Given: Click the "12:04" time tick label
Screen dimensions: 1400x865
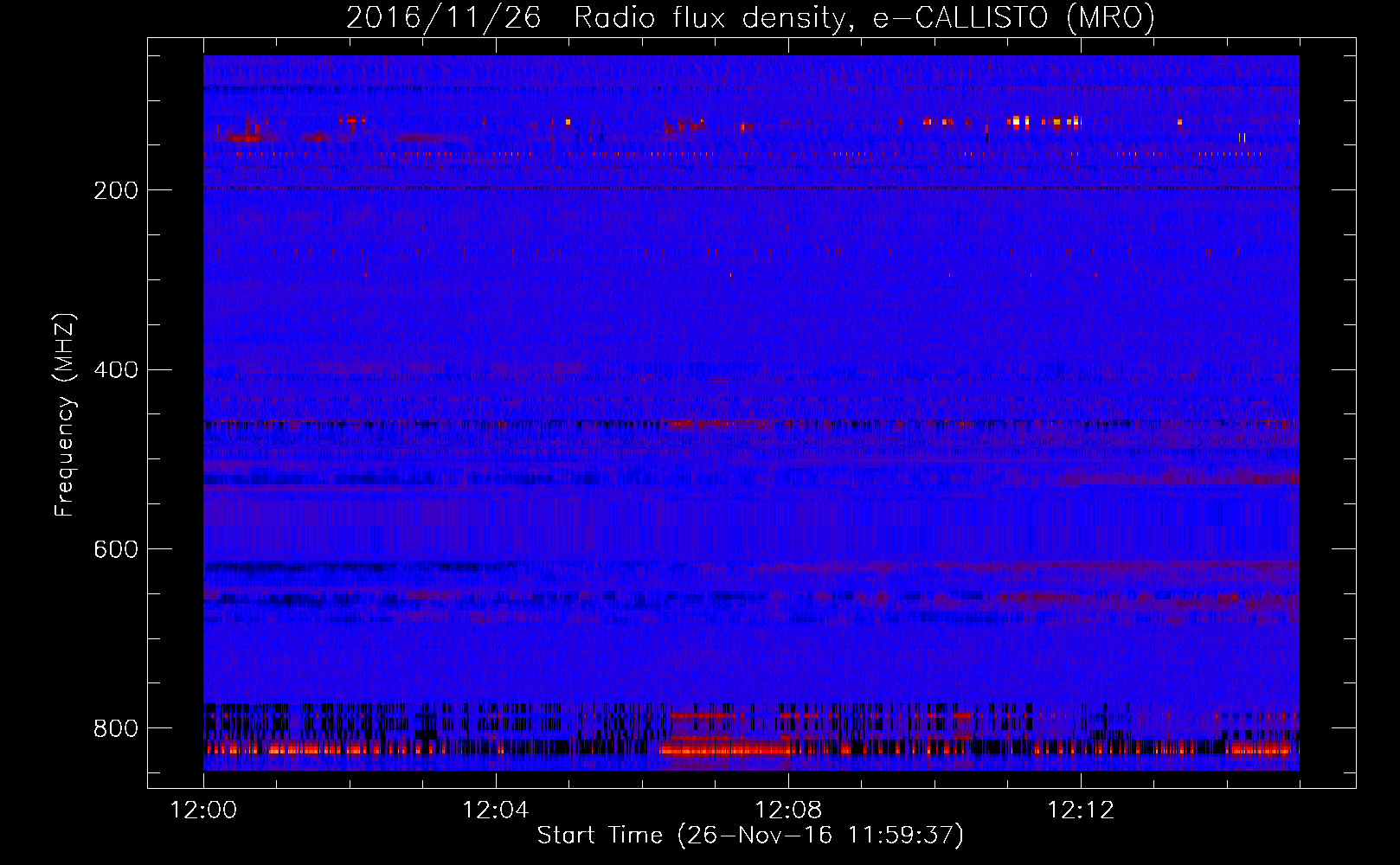Looking at the screenshot, I should 496,811.
